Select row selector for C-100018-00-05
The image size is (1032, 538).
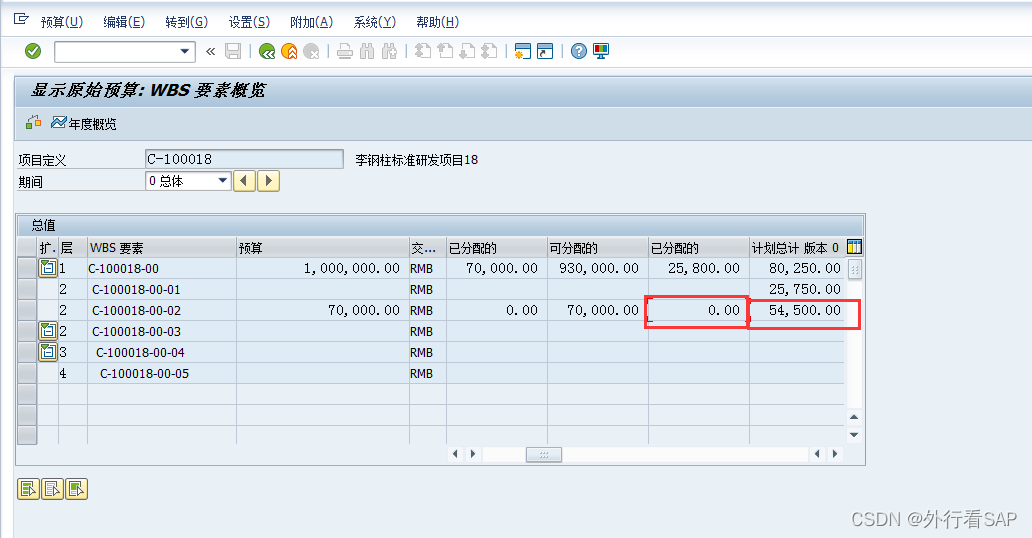pyautogui.click(x=27, y=373)
